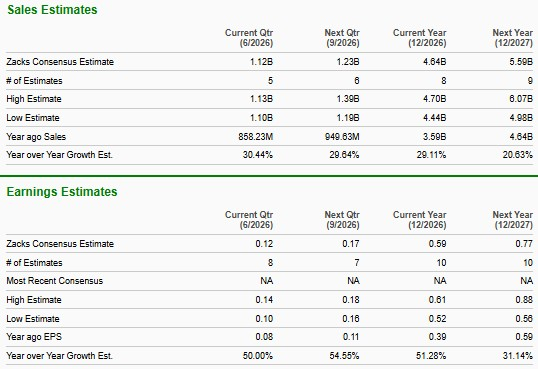Select Year ago Sales value 858.23M
The height and width of the screenshot is (369, 538).
(256, 137)
